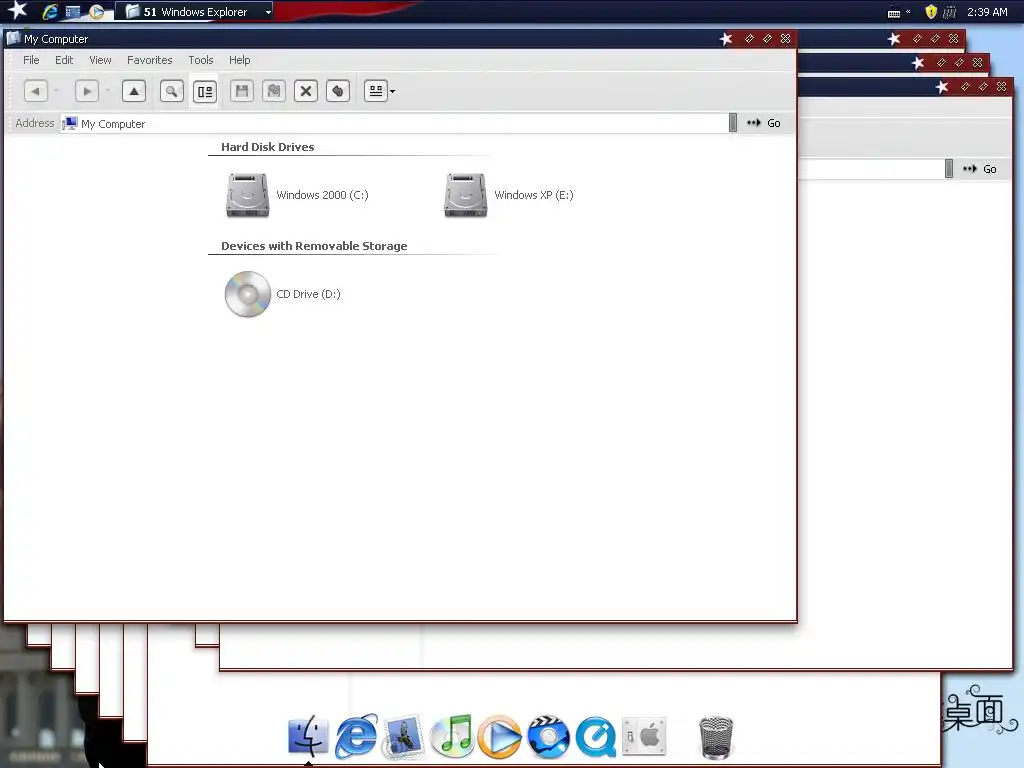Open the View menu

coord(100,60)
